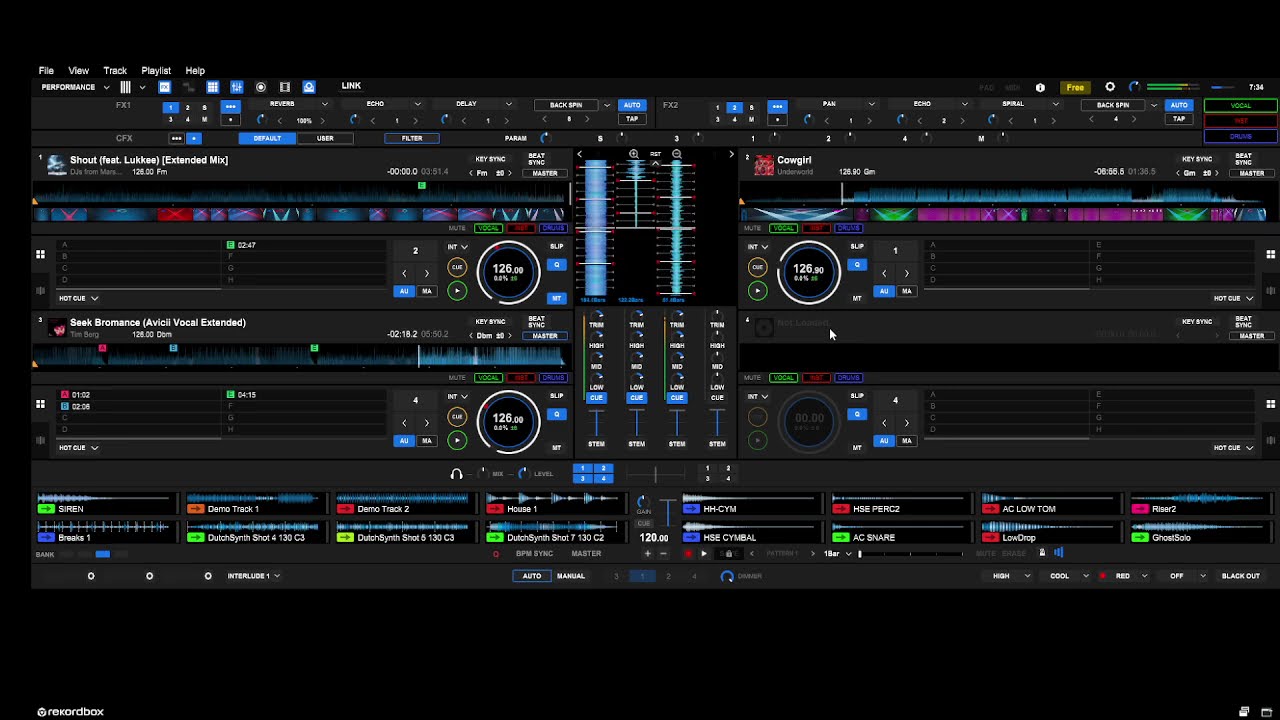Adjust the sampler GAIN knob
The image size is (1280, 720).
point(644,500)
